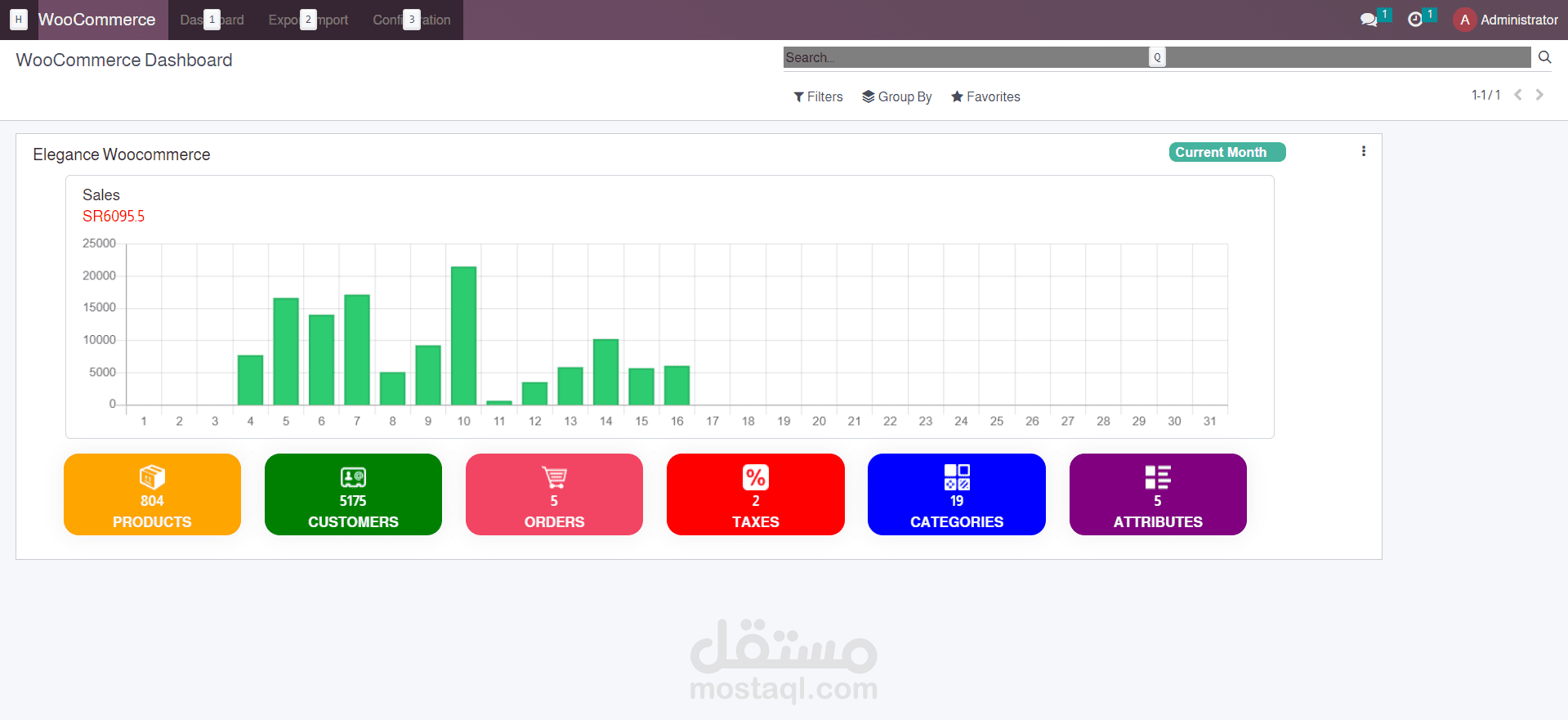This screenshot has height=720, width=1568.
Task: Click the Sales chart label
Action: click(x=101, y=195)
